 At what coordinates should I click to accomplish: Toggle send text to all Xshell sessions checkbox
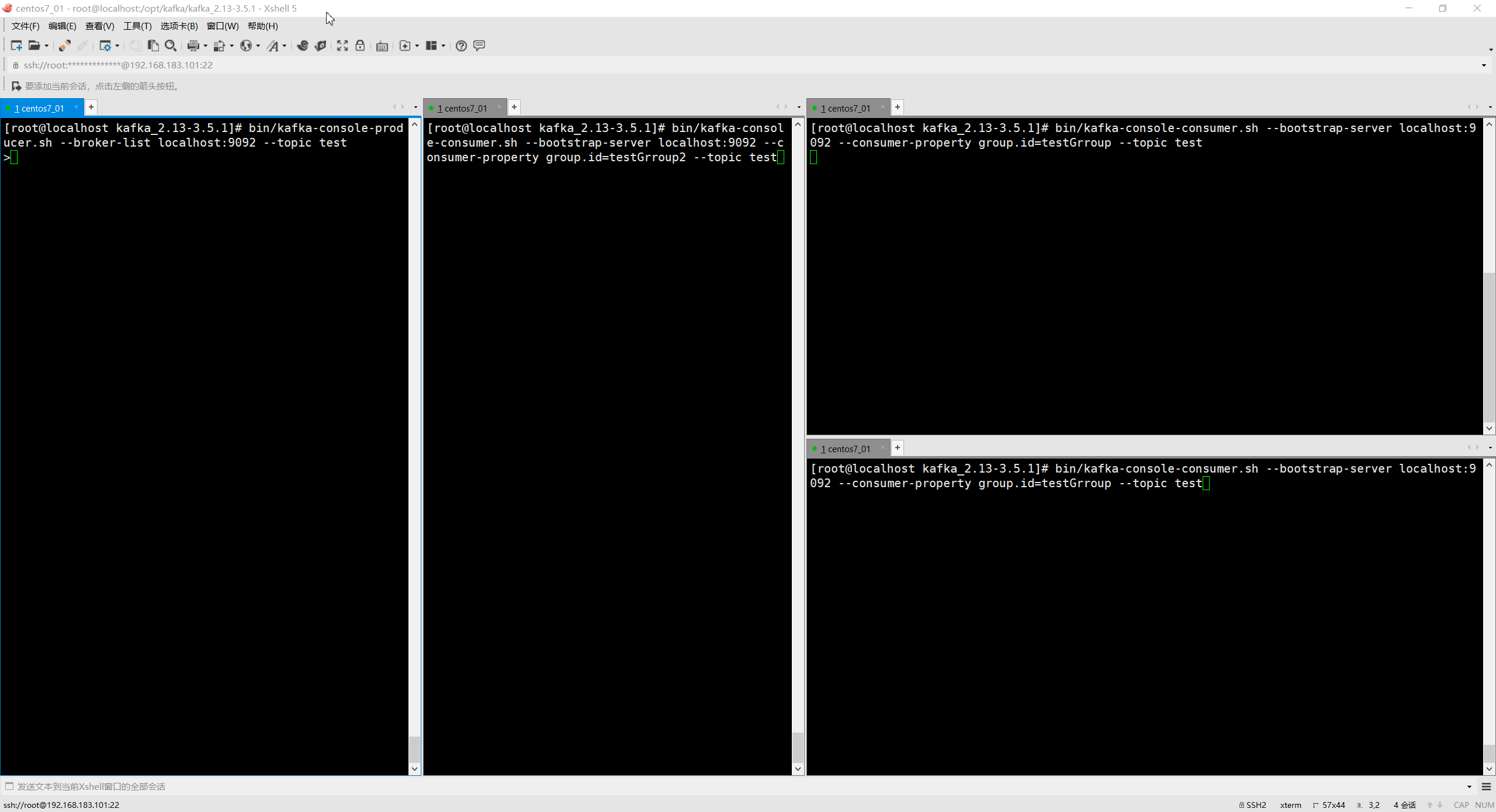(x=9, y=786)
